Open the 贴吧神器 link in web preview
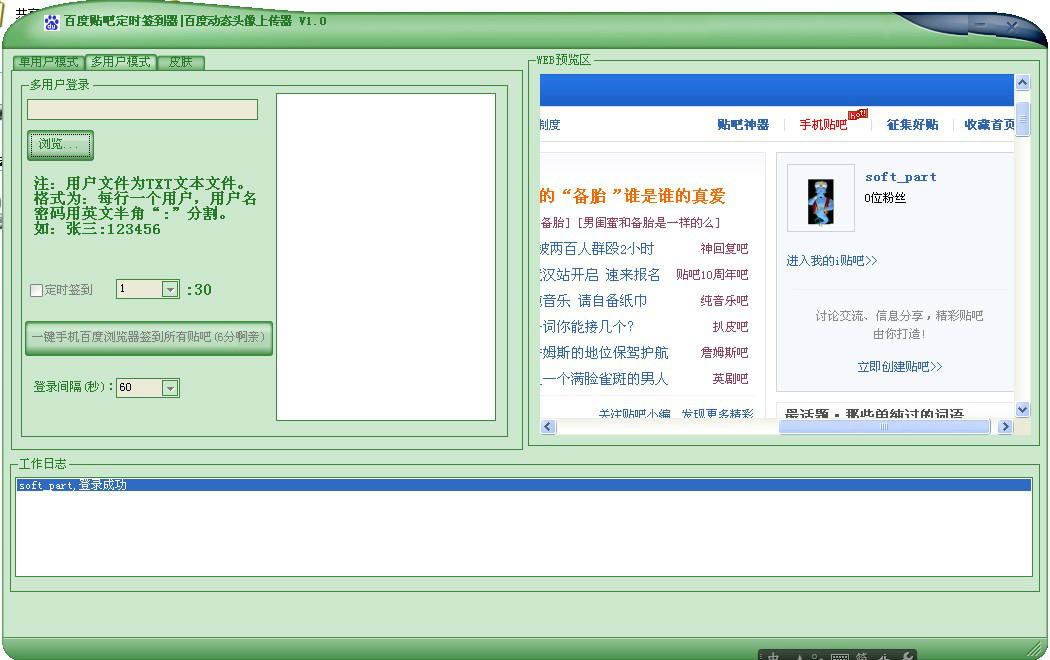The width and height of the screenshot is (1050, 660). click(743, 125)
